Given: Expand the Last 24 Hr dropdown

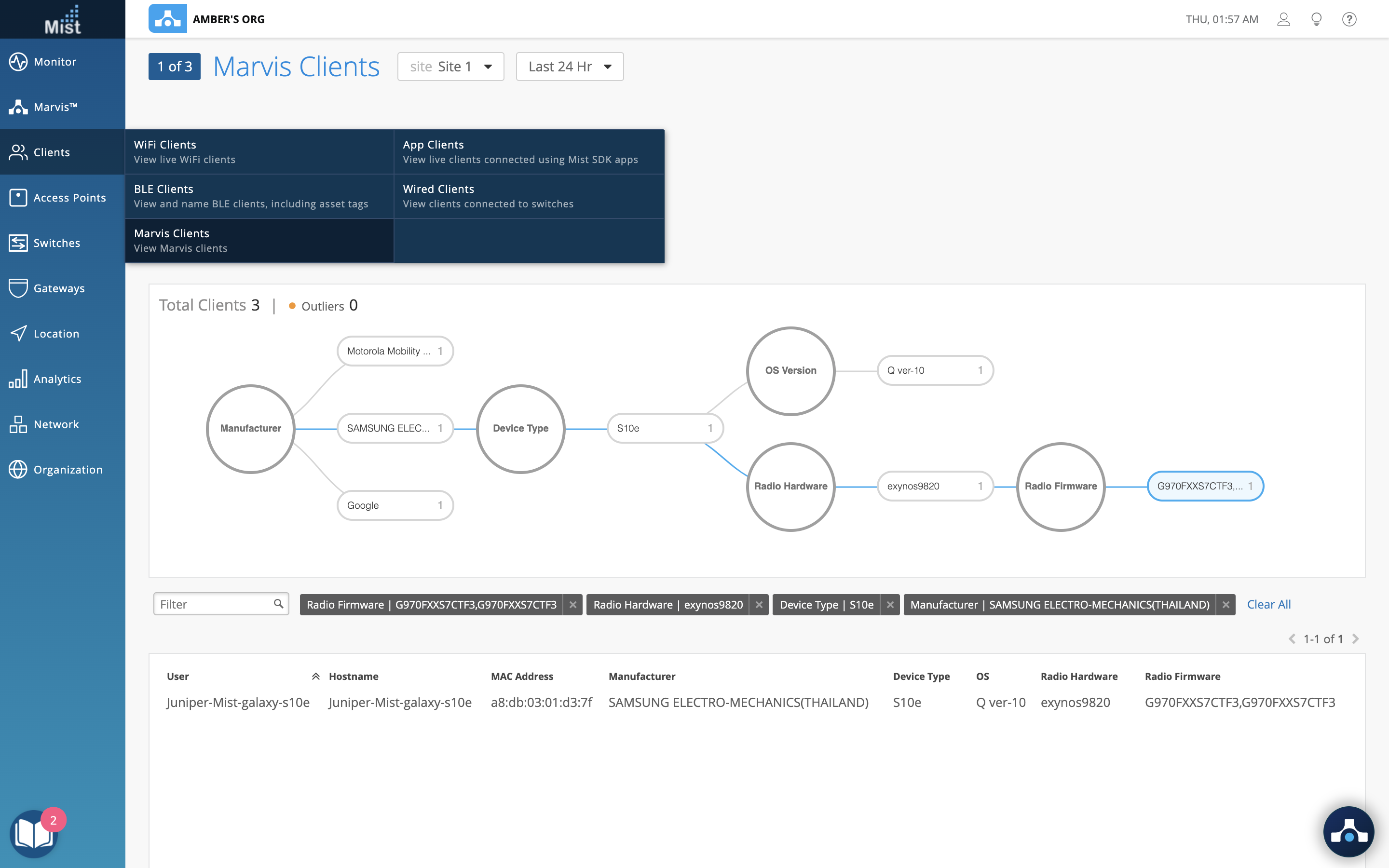Looking at the screenshot, I should pyautogui.click(x=570, y=67).
